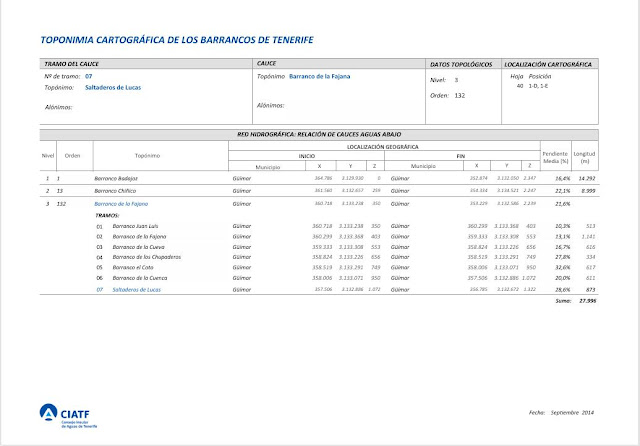Click the Hoja value '40'
640x446 pixels.
tap(520, 86)
